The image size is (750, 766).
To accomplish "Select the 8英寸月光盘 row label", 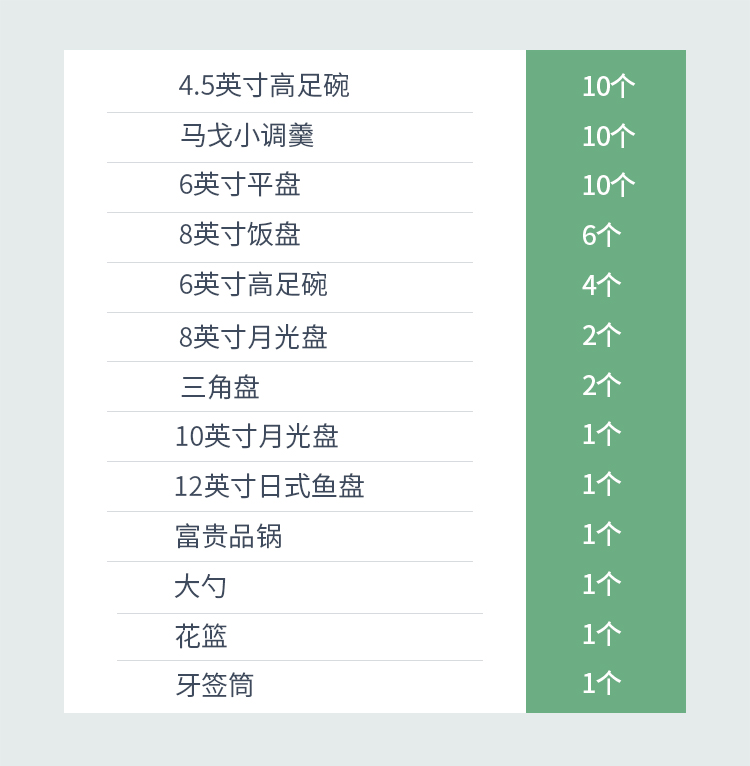I will click(253, 337).
